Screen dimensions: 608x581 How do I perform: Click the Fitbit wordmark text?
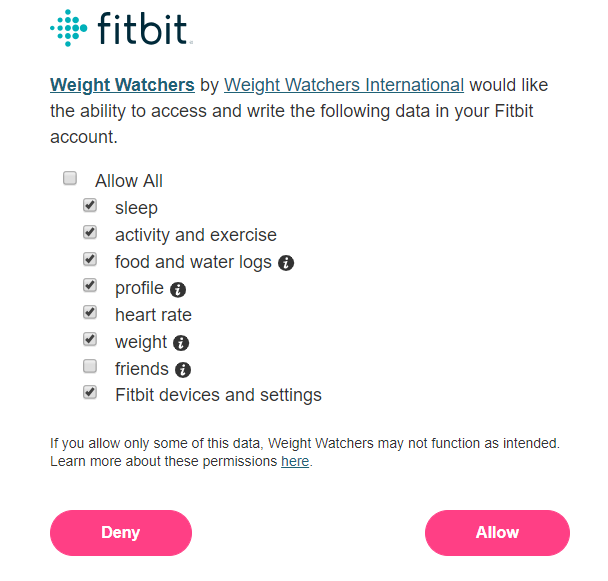pos(142,29)
